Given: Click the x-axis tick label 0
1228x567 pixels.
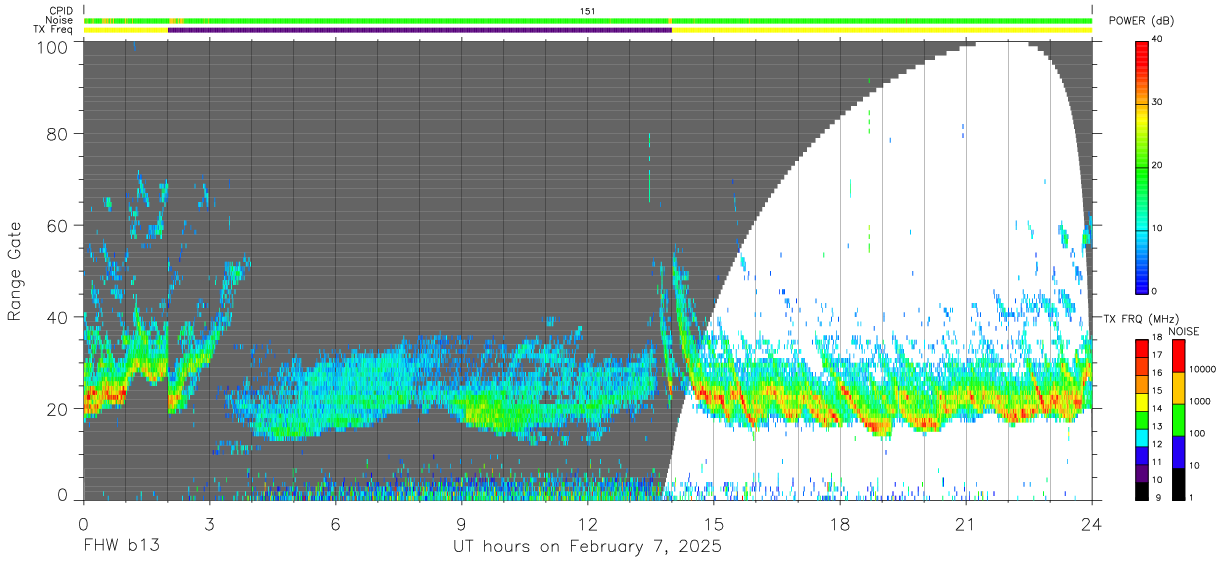Looking at the screenshot, I should (83, 523).
